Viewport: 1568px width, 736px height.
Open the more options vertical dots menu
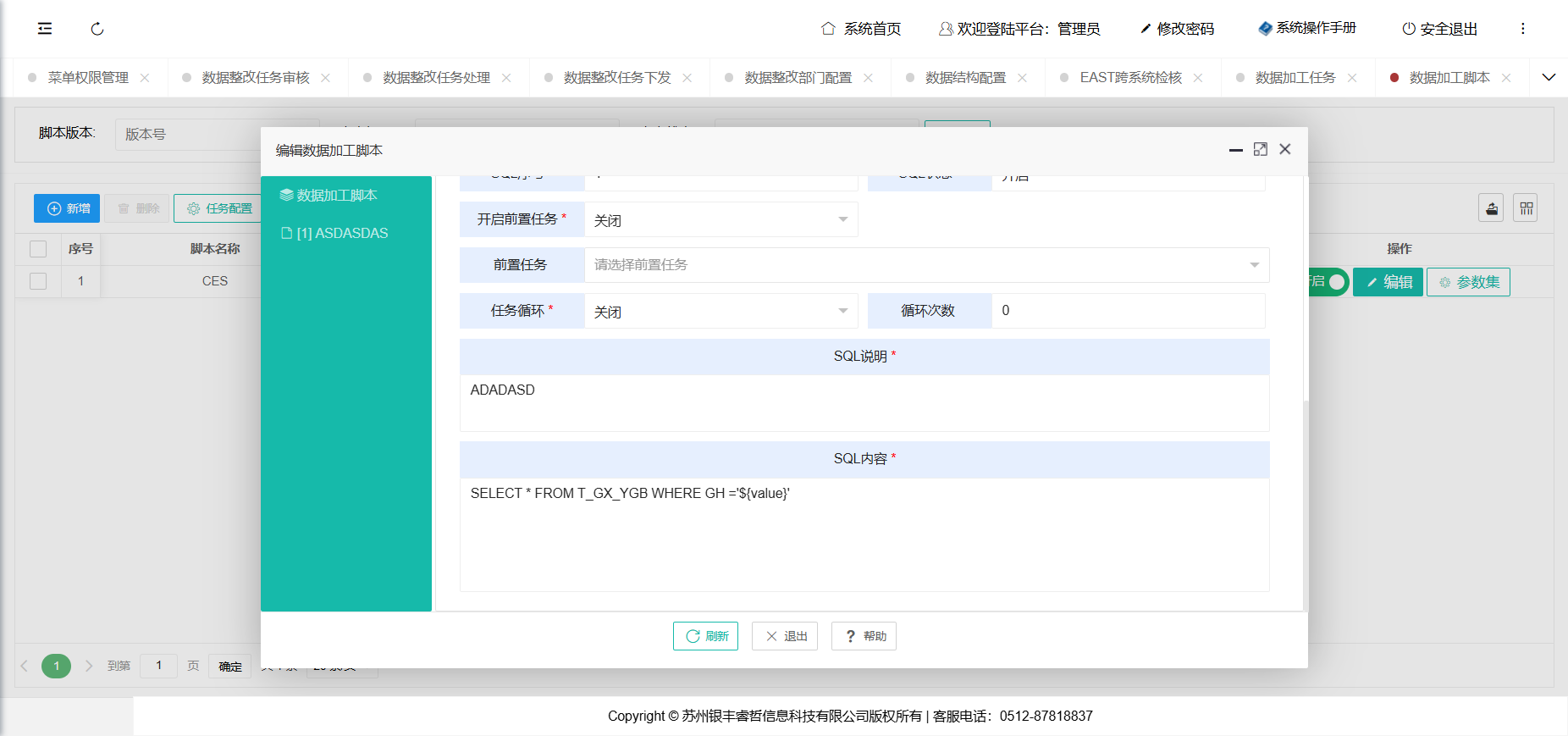(x=1522, y=29)
